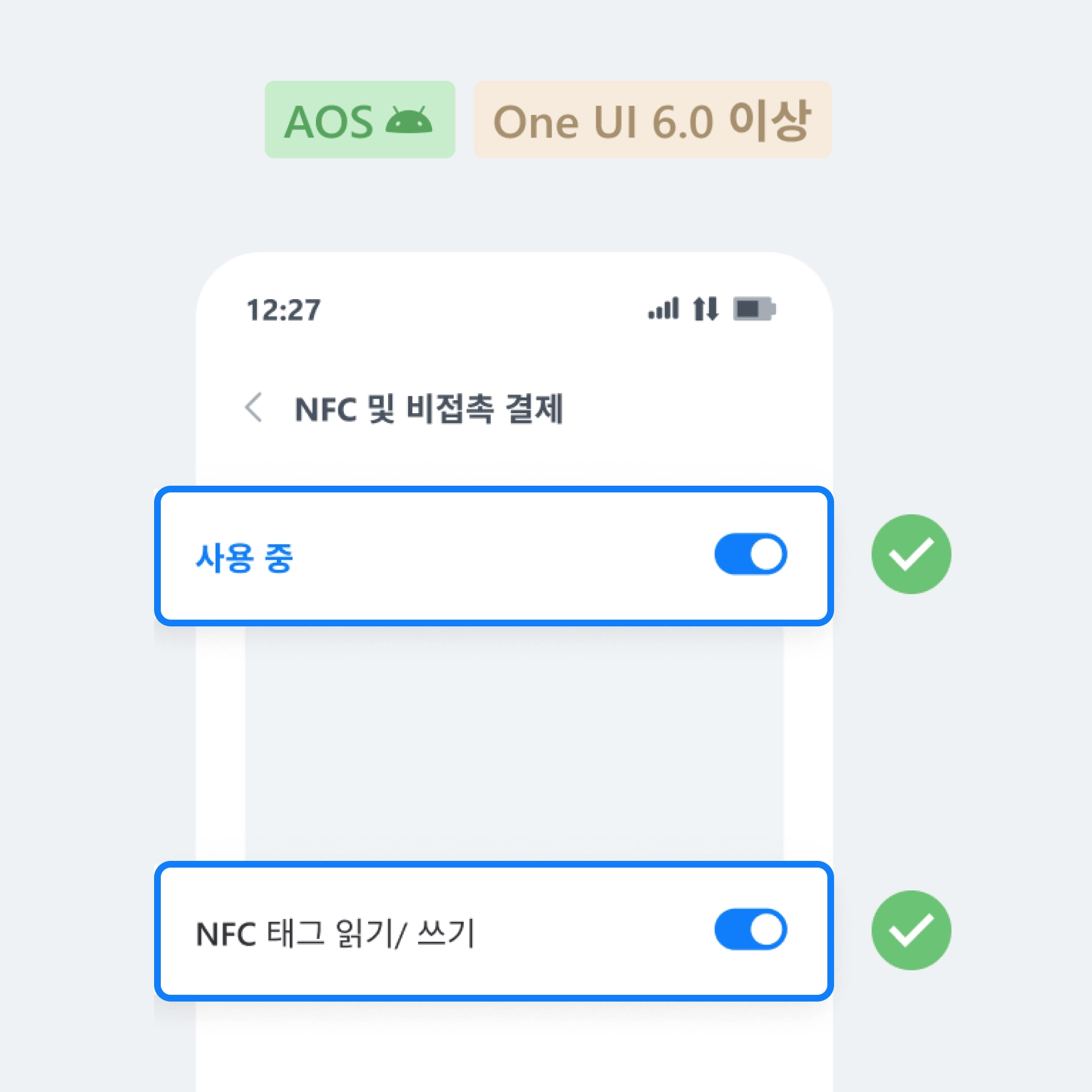Click the battery status icon

point(754,309)
